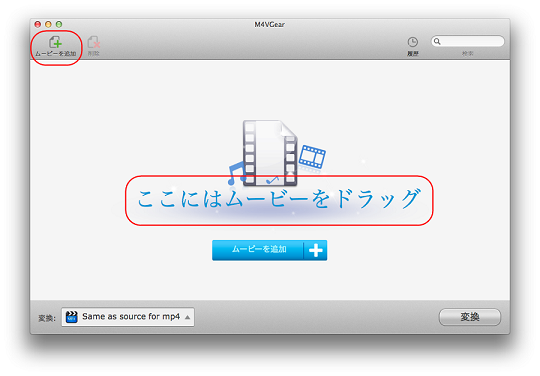Screen dimensions: 540x376
Task: Click the blue ムービーを追加 button
Action: (x=269, y=250)
